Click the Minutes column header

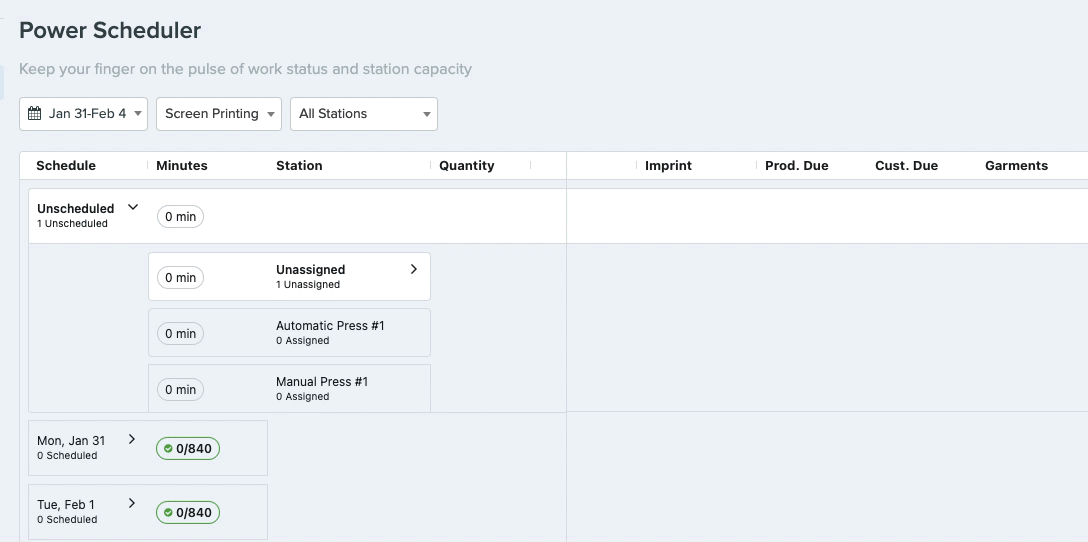click(182, 165)
